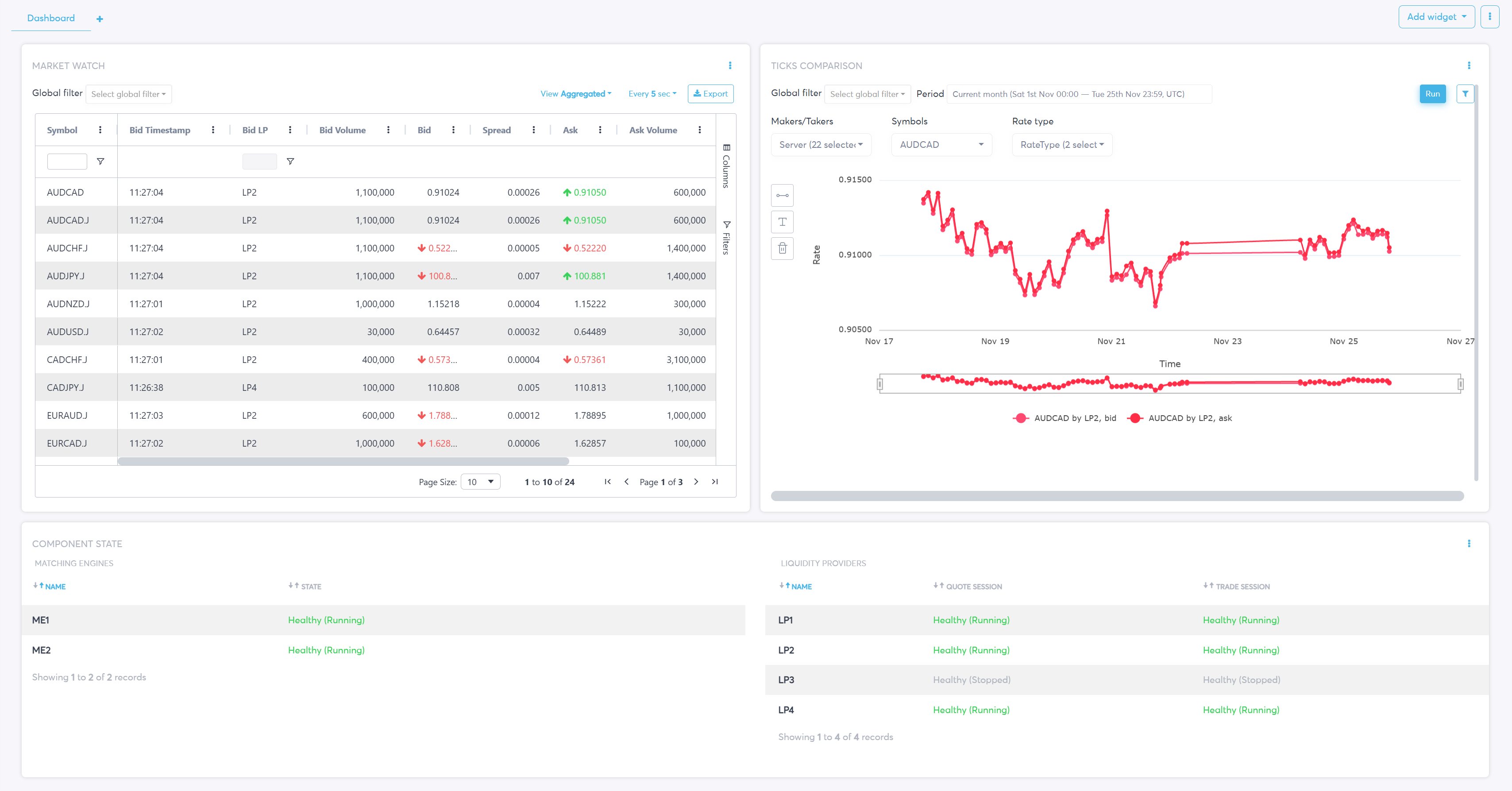Go to next page of Market Watch
This screenshot has width=1512, height=791.
[x=696, y=482]
